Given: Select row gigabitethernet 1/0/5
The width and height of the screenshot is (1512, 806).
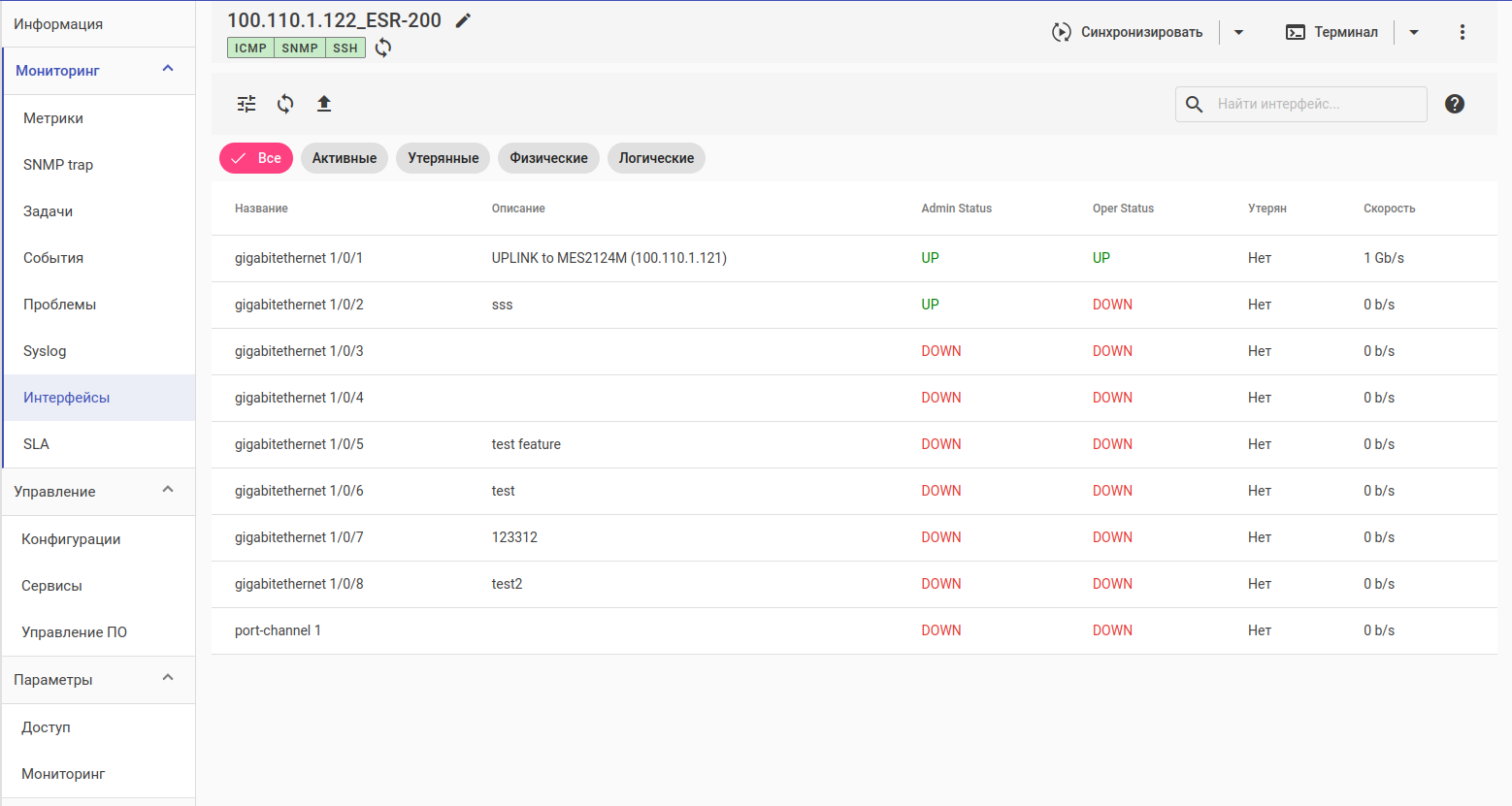Looking at the screenshot, I should [854, 444].
